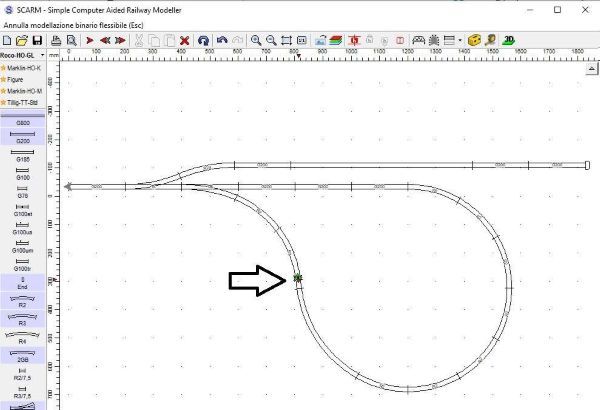This screenshot has width=600, height=410.
Task: Delete selection with the red X icon
Action: coord(185,41)
